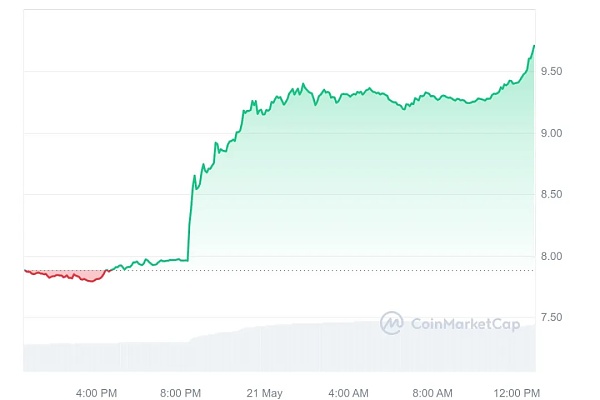Click the price line's final peak at far right

click(x=534, y=46)
